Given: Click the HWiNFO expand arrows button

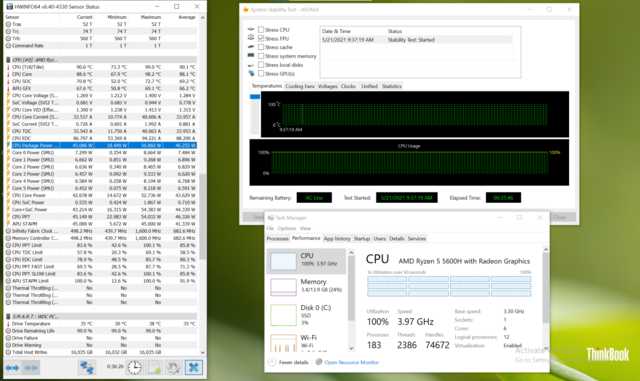Looking at the screenshot, I should tap(12, 368).
